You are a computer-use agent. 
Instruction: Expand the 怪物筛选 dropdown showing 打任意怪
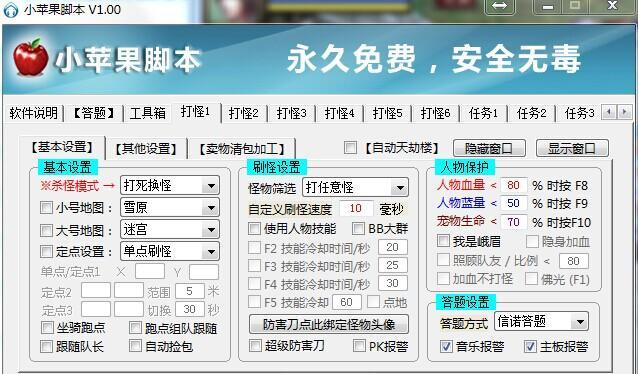pos(355,187)
